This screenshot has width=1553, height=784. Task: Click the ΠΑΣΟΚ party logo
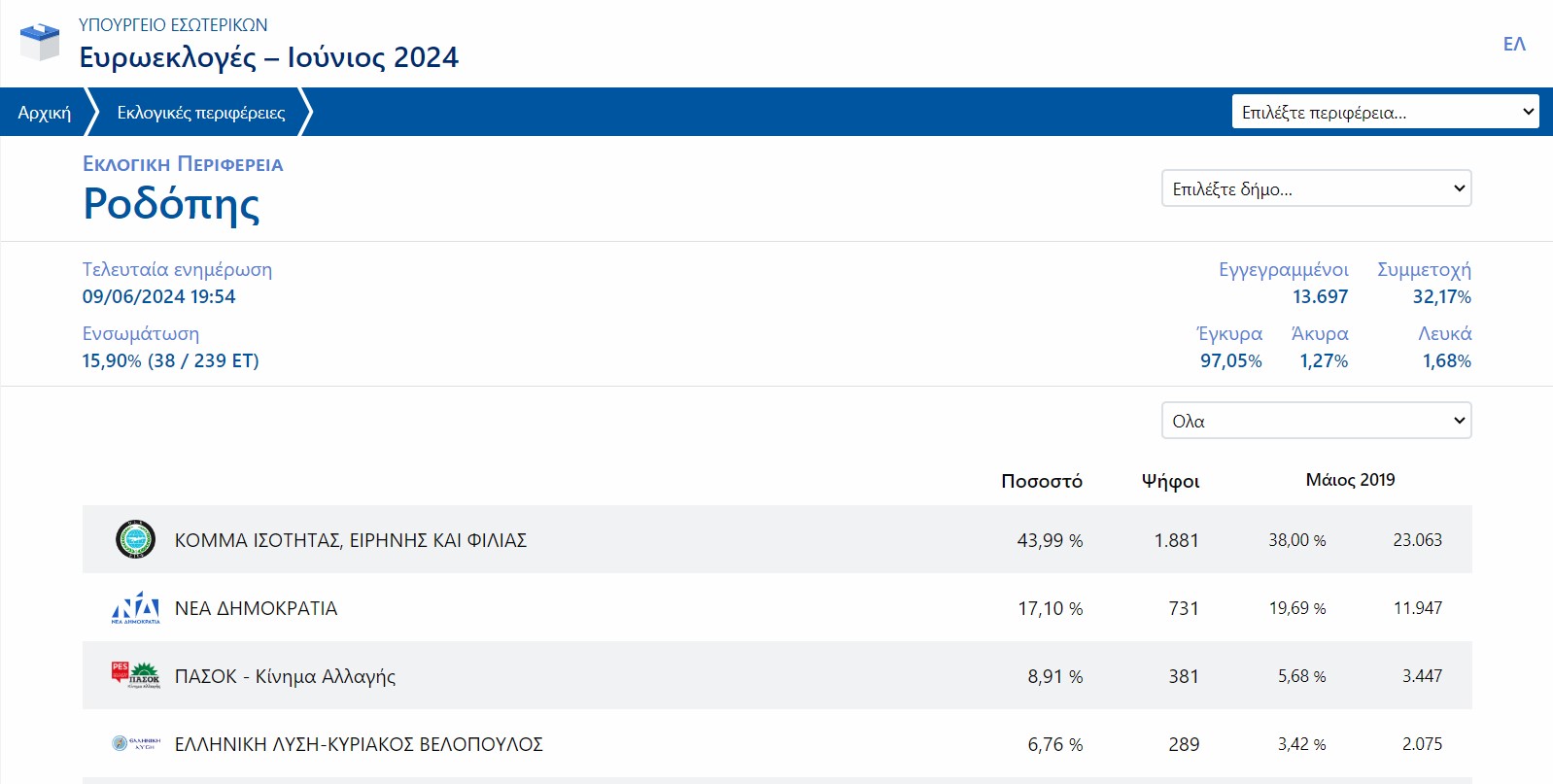[x=135, y=675]
